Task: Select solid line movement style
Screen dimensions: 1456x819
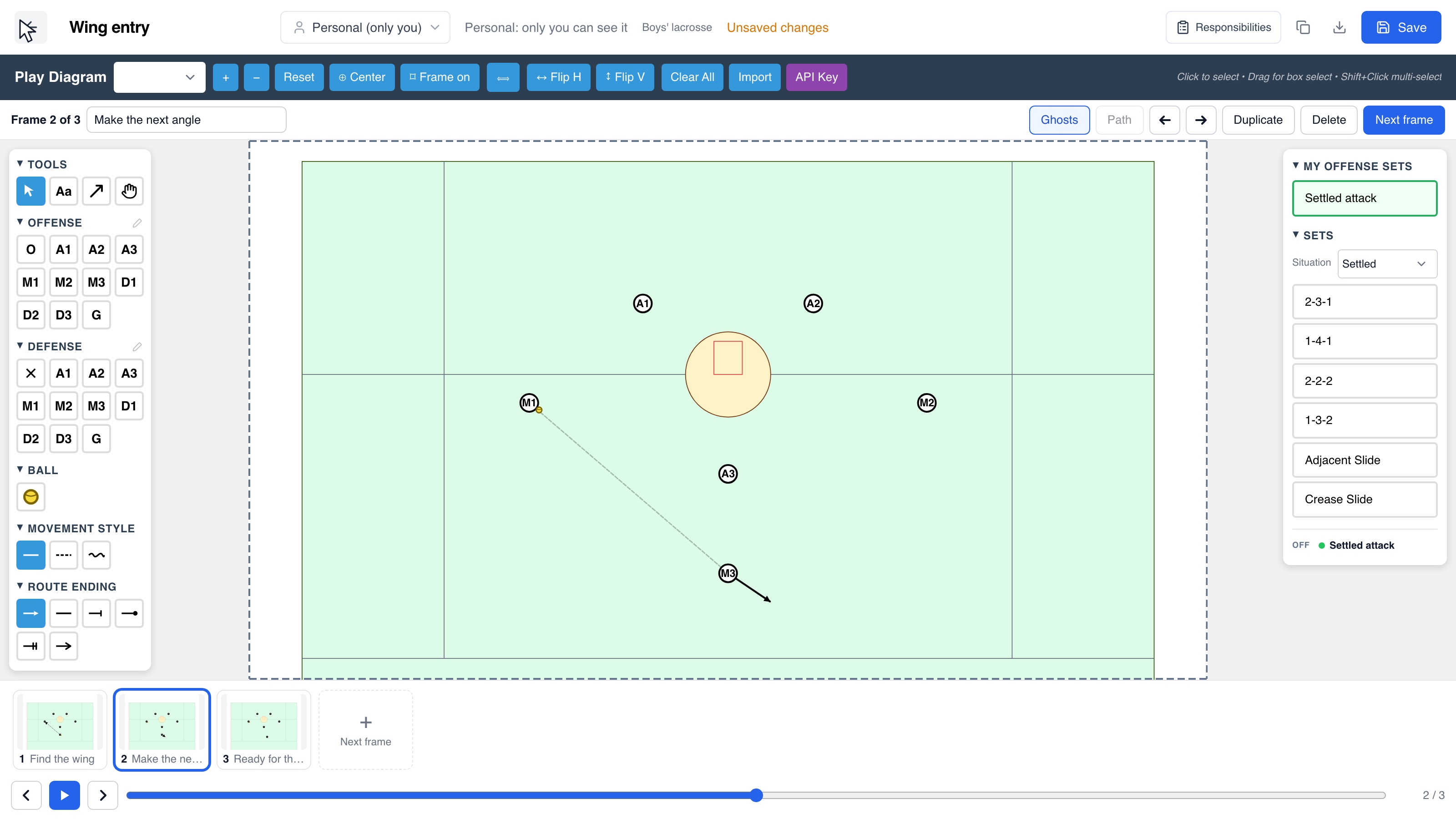Action: coord(30,555)
